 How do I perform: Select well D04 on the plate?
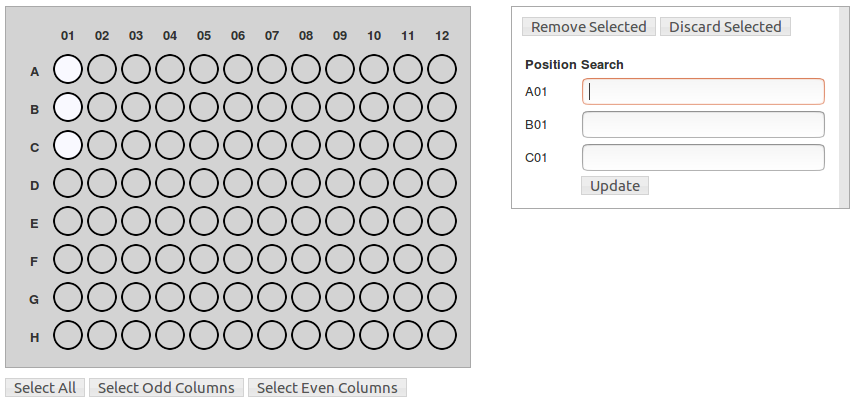(x=170, y=183)
